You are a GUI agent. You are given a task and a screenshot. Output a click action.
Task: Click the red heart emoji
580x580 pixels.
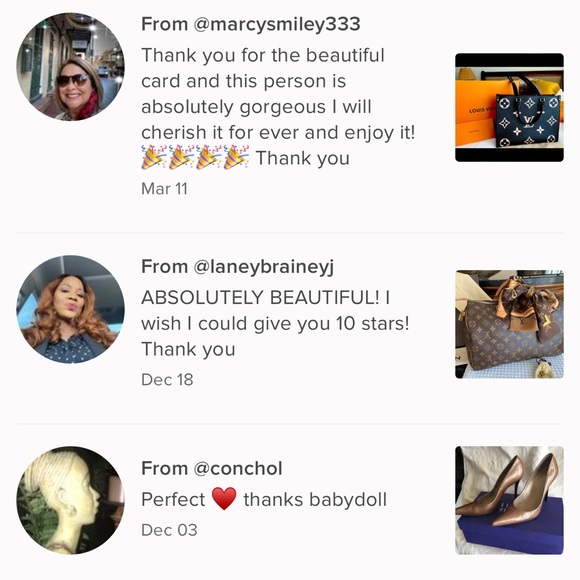tap(224, 499)
